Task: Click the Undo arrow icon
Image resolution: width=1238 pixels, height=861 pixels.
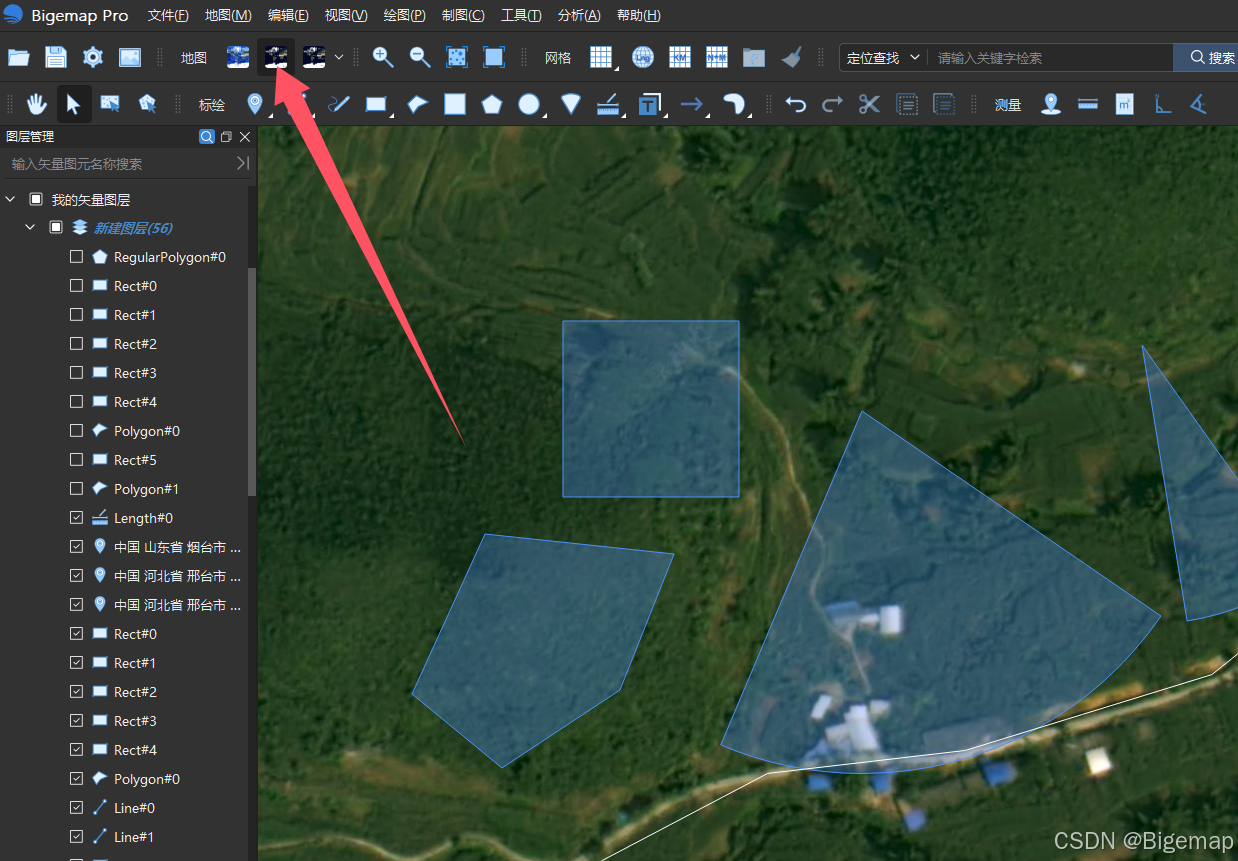Action: (x=795, y=103)
